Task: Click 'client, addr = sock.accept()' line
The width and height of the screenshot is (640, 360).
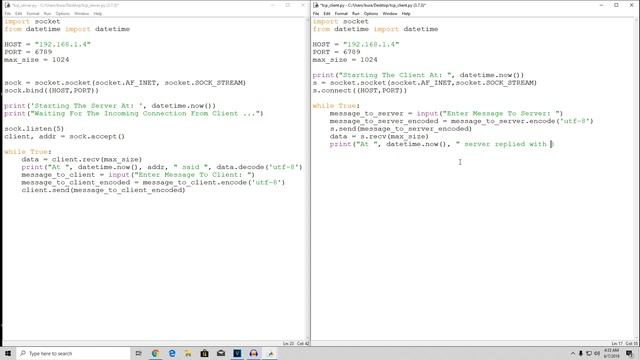Action: [64, 136]
